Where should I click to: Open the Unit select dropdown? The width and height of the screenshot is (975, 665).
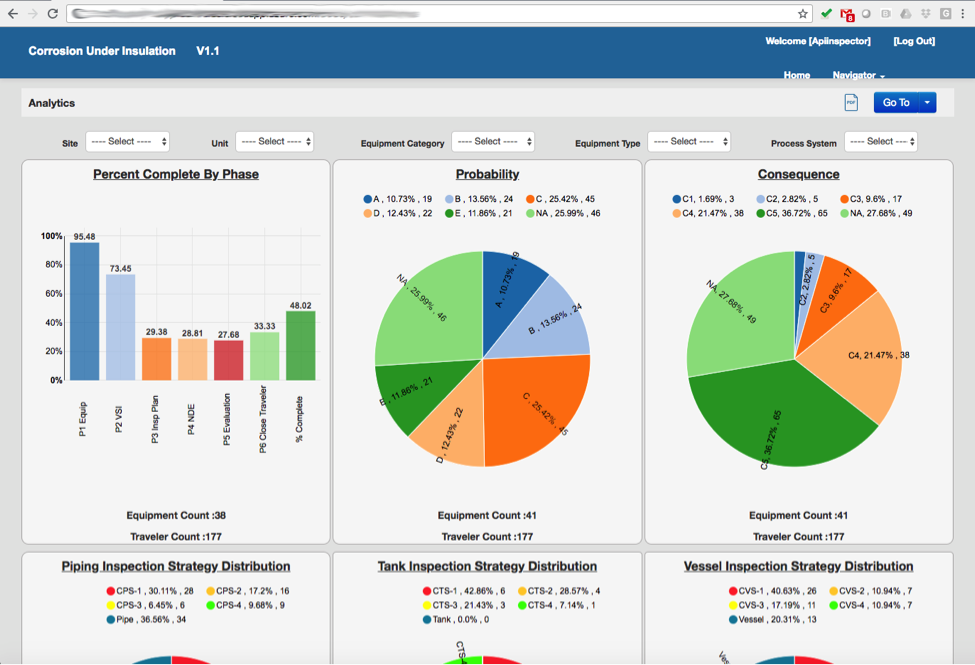[274, 142]
